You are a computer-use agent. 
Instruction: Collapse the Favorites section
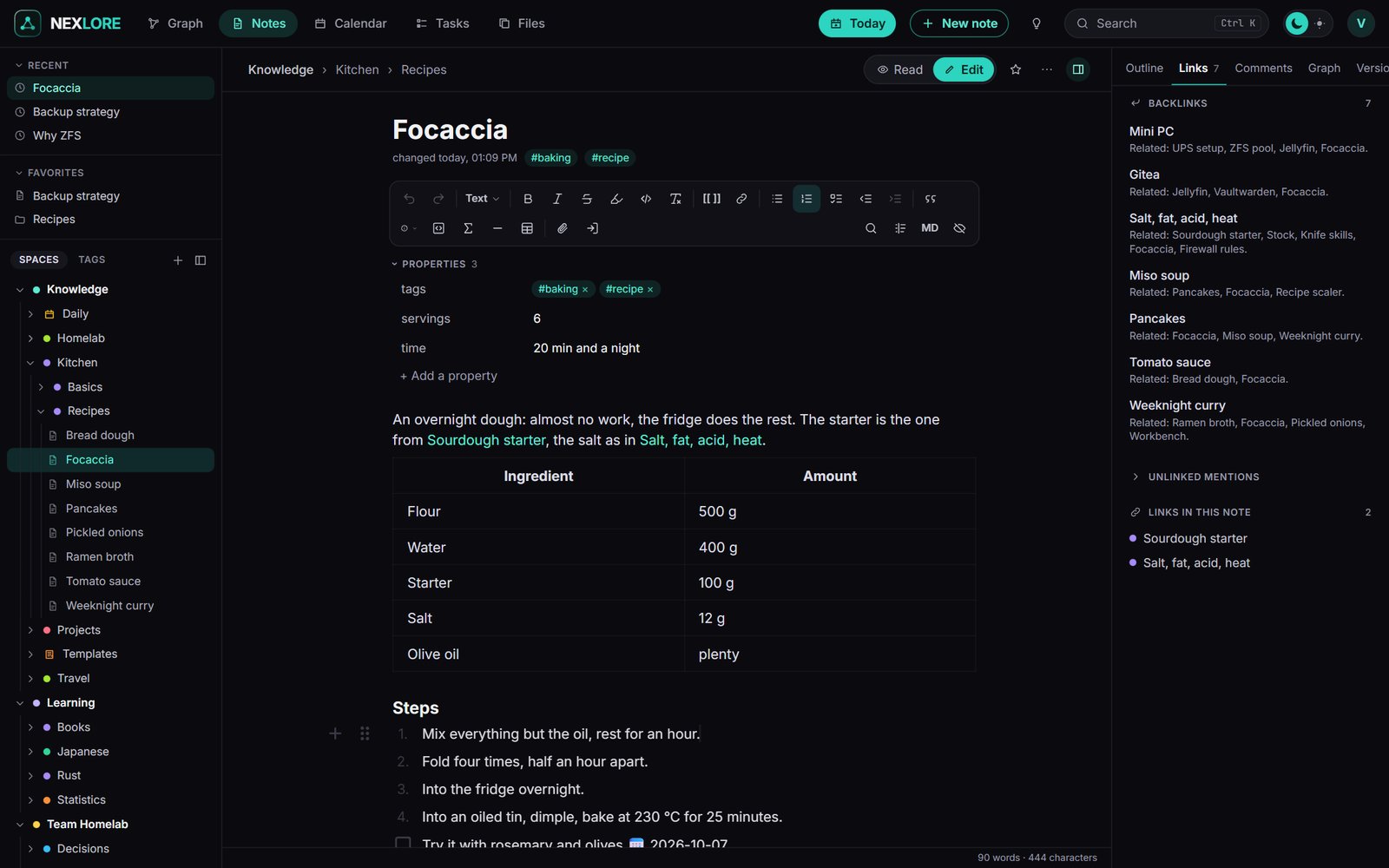pos(50,173)
